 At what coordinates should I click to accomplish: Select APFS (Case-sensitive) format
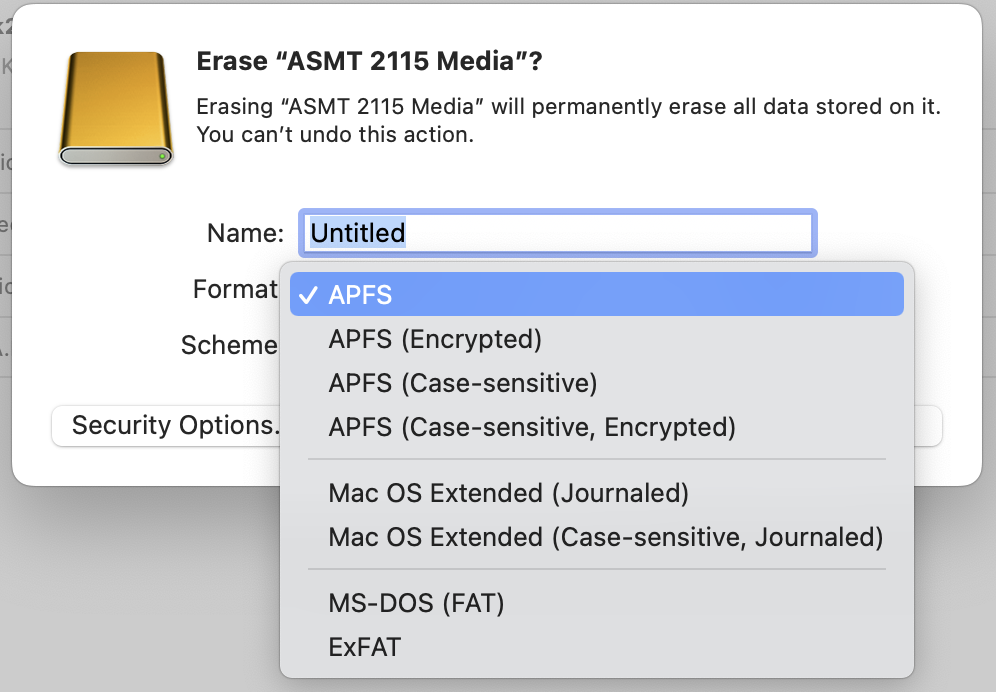click(462, 383)
